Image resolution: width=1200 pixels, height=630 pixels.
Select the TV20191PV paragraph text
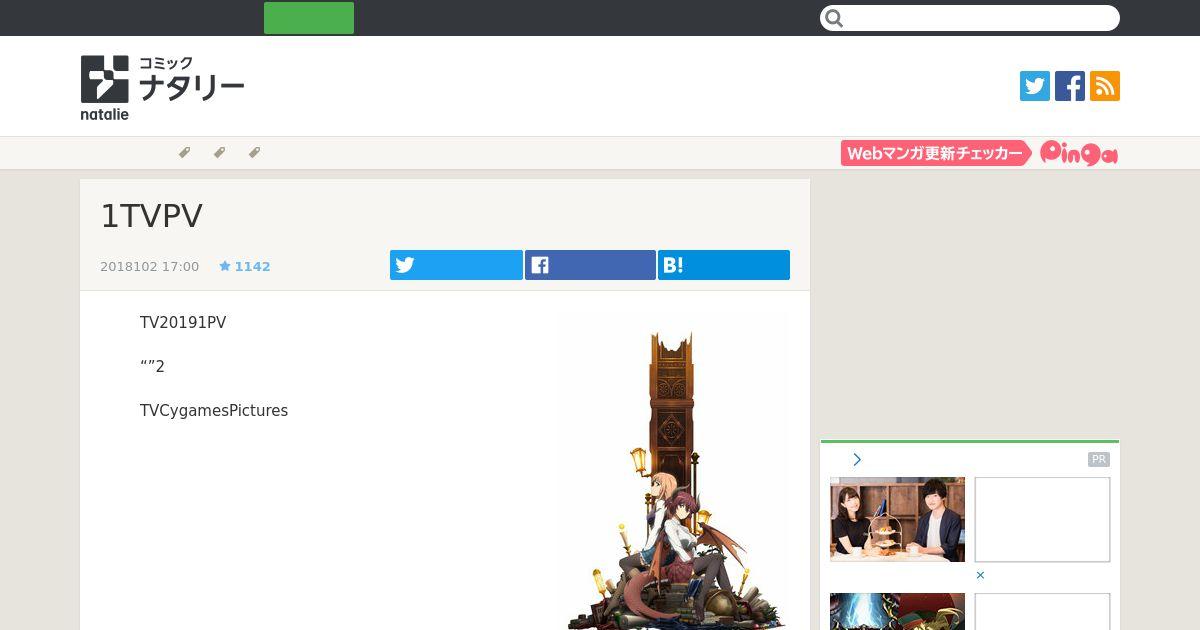(183, 323)
